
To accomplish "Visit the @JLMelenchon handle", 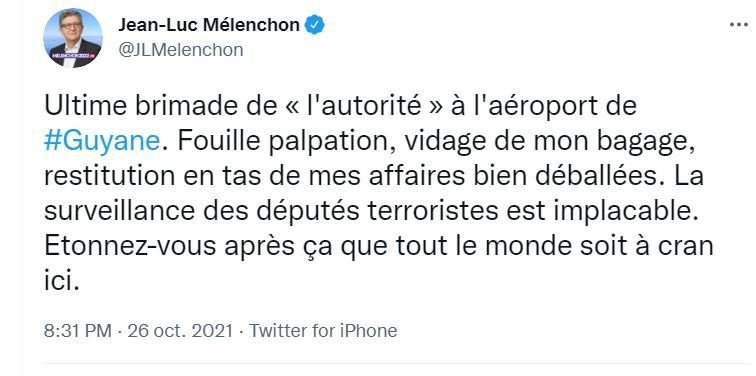I will pyautogui.click(x=181, y=50).
